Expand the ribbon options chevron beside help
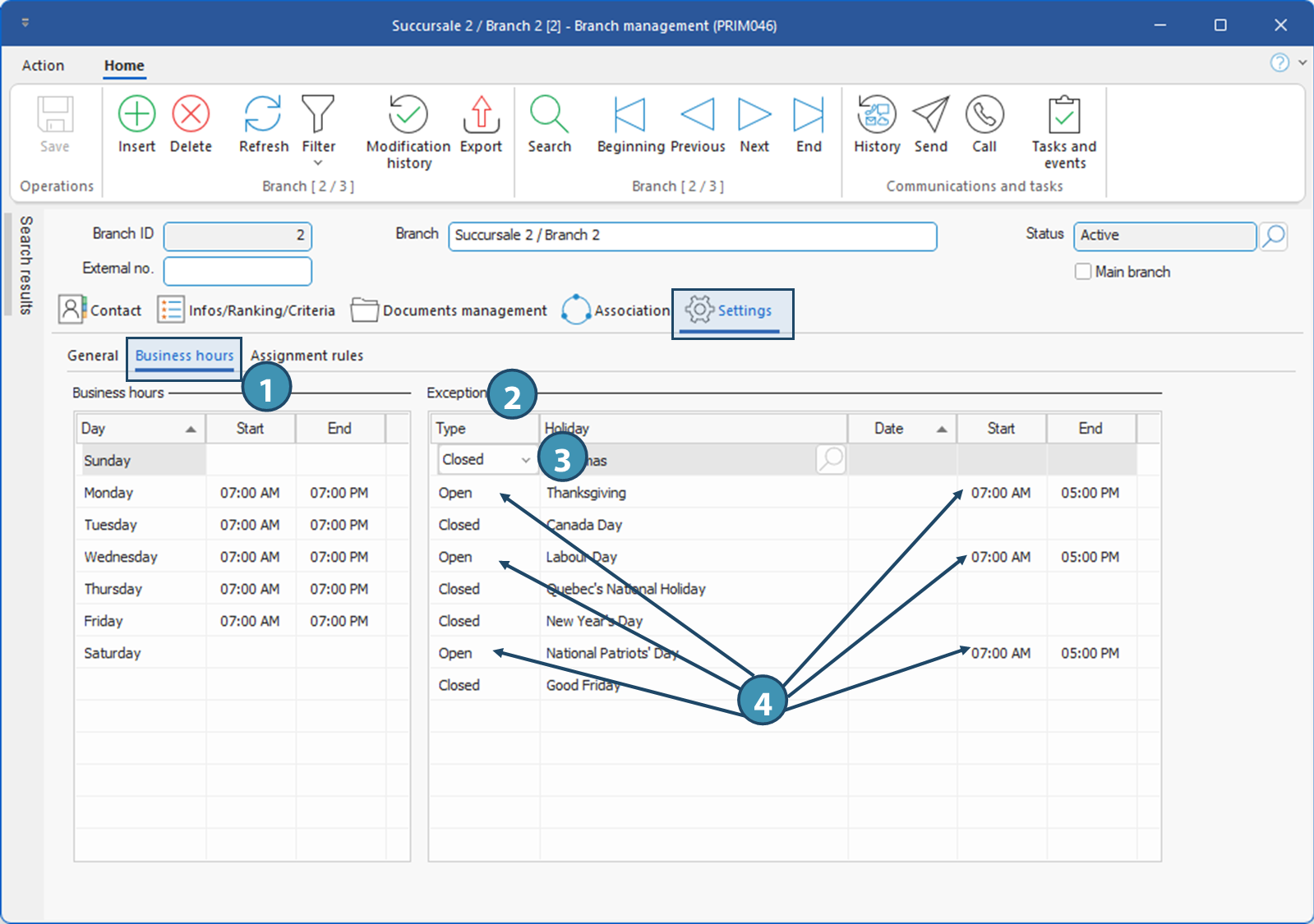The width and height of the screenshot is (1314, 924). coord(1302,62)
